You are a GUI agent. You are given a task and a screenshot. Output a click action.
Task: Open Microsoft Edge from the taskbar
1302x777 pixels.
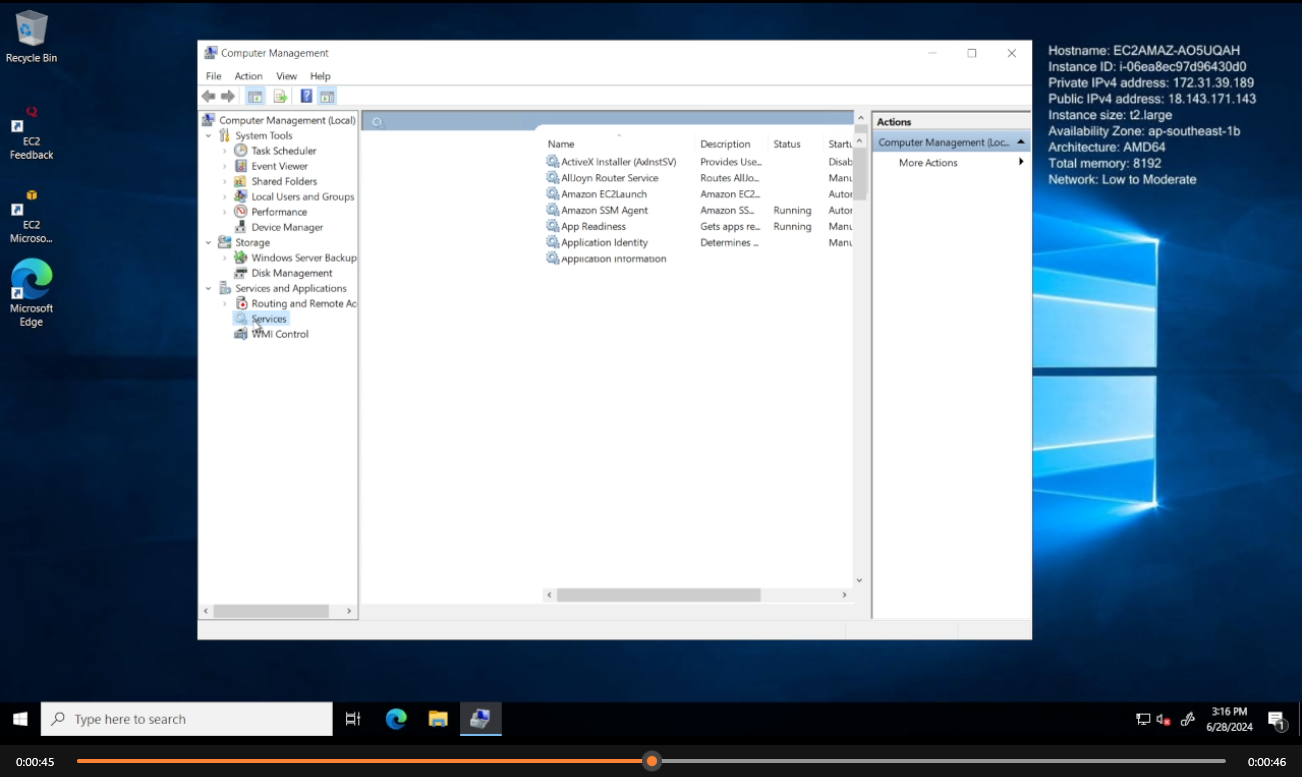point(396,719)
